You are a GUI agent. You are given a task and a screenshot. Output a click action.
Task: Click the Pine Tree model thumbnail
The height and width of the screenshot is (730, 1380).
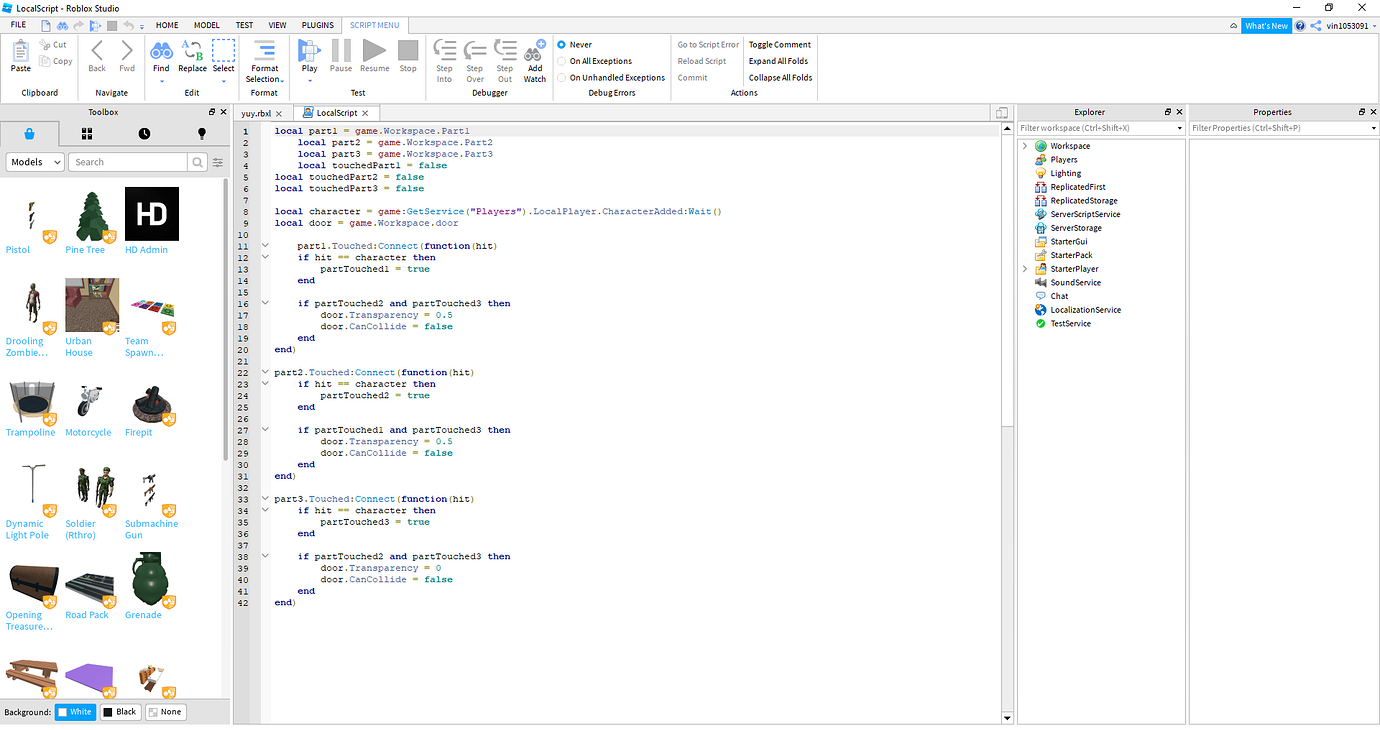(x=91, y=214)
